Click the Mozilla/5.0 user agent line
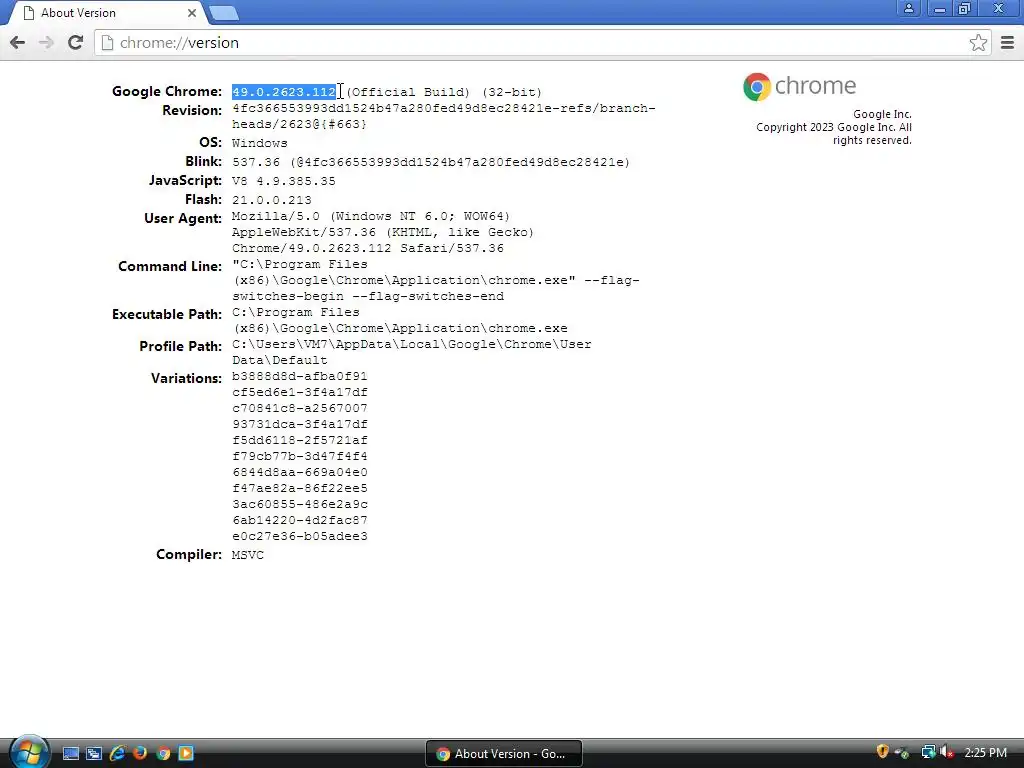Screen dimensions: 1024x768 coord(370,216)
